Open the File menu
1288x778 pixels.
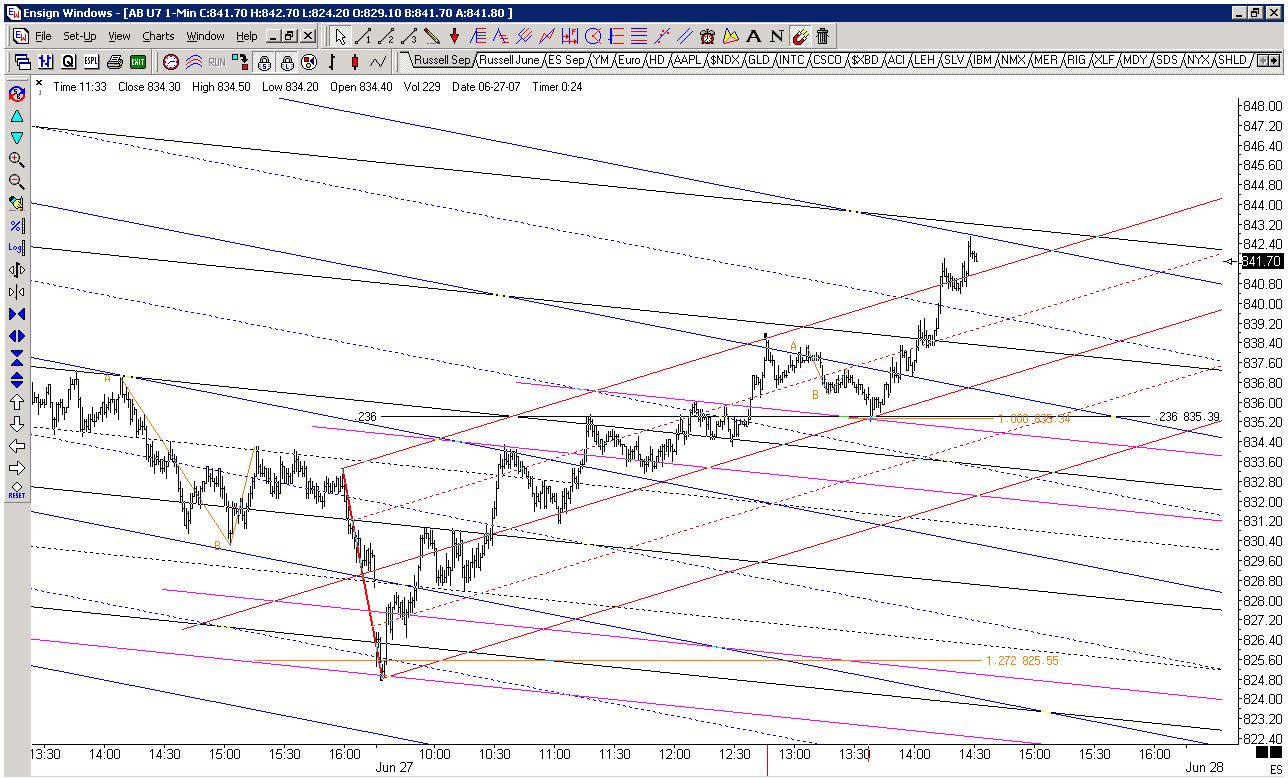pos(43,36)
